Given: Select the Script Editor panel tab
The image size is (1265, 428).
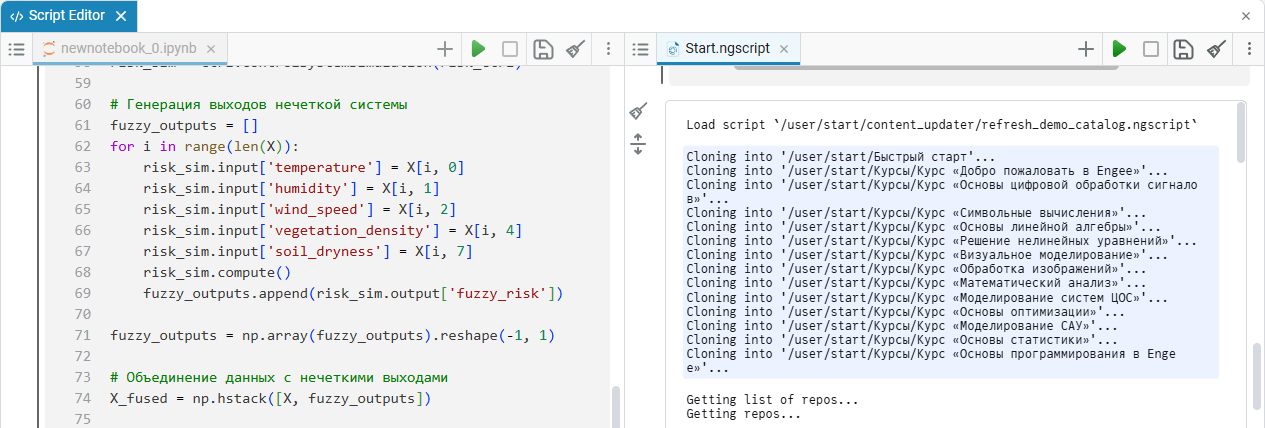Looking at the screenshot, I should pos(68,16).
